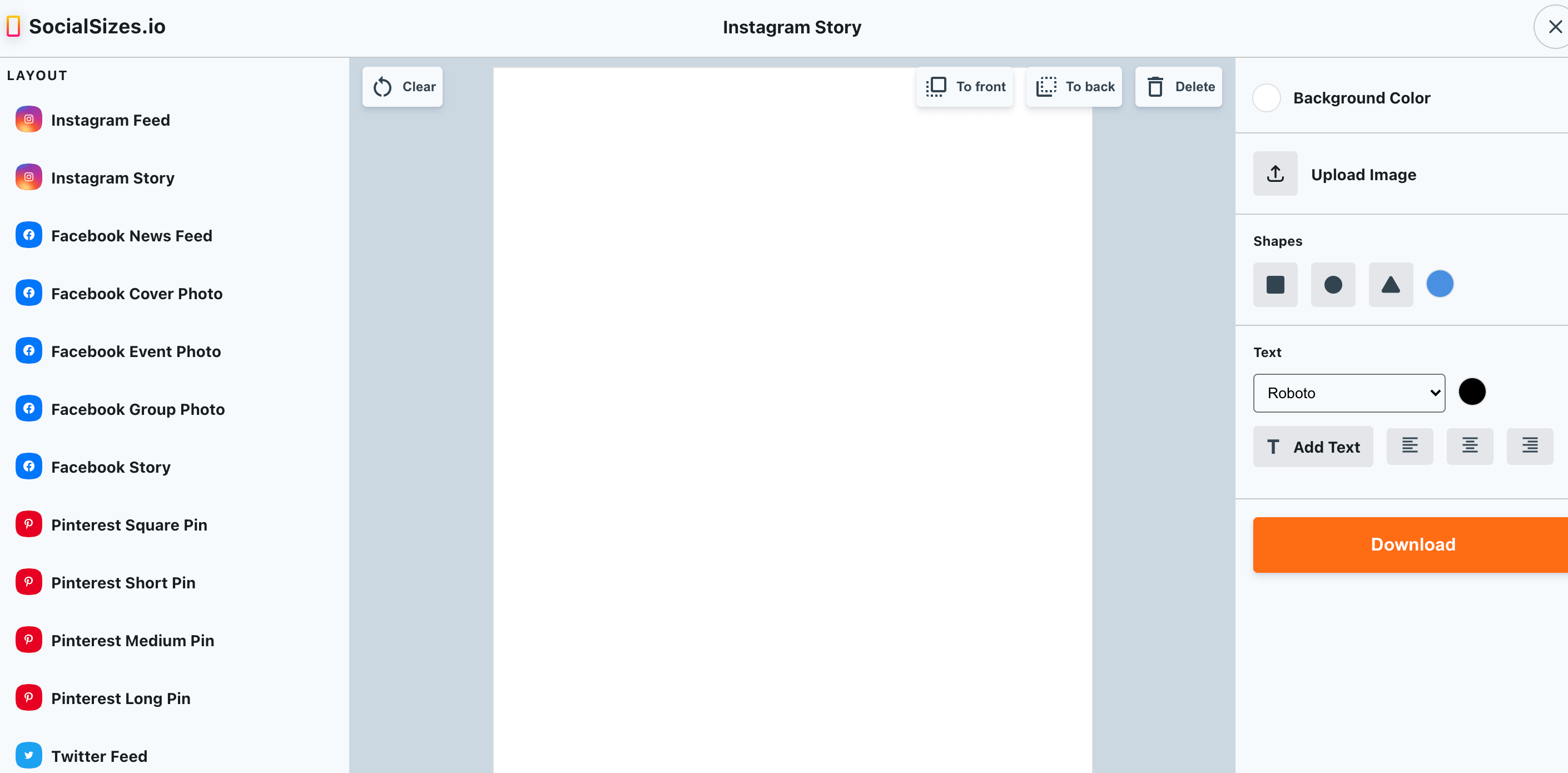Select left text alignment option
The image size is (1568, 773).
coord(1409,447)
